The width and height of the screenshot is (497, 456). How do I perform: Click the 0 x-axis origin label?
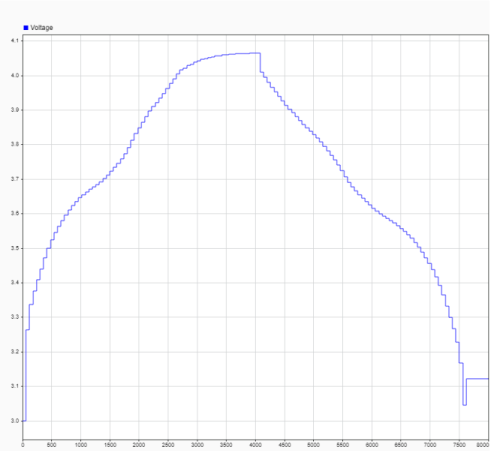[23, 445]
